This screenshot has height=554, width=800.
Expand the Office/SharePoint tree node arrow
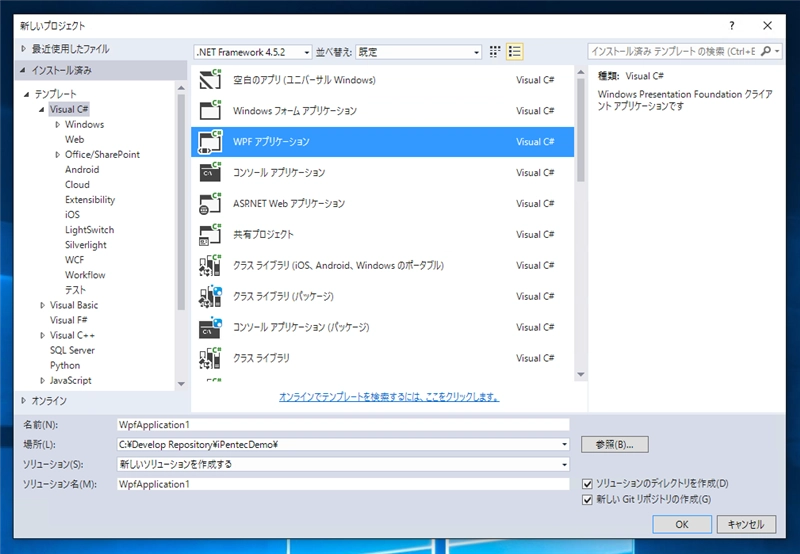(x=58, y=155)
